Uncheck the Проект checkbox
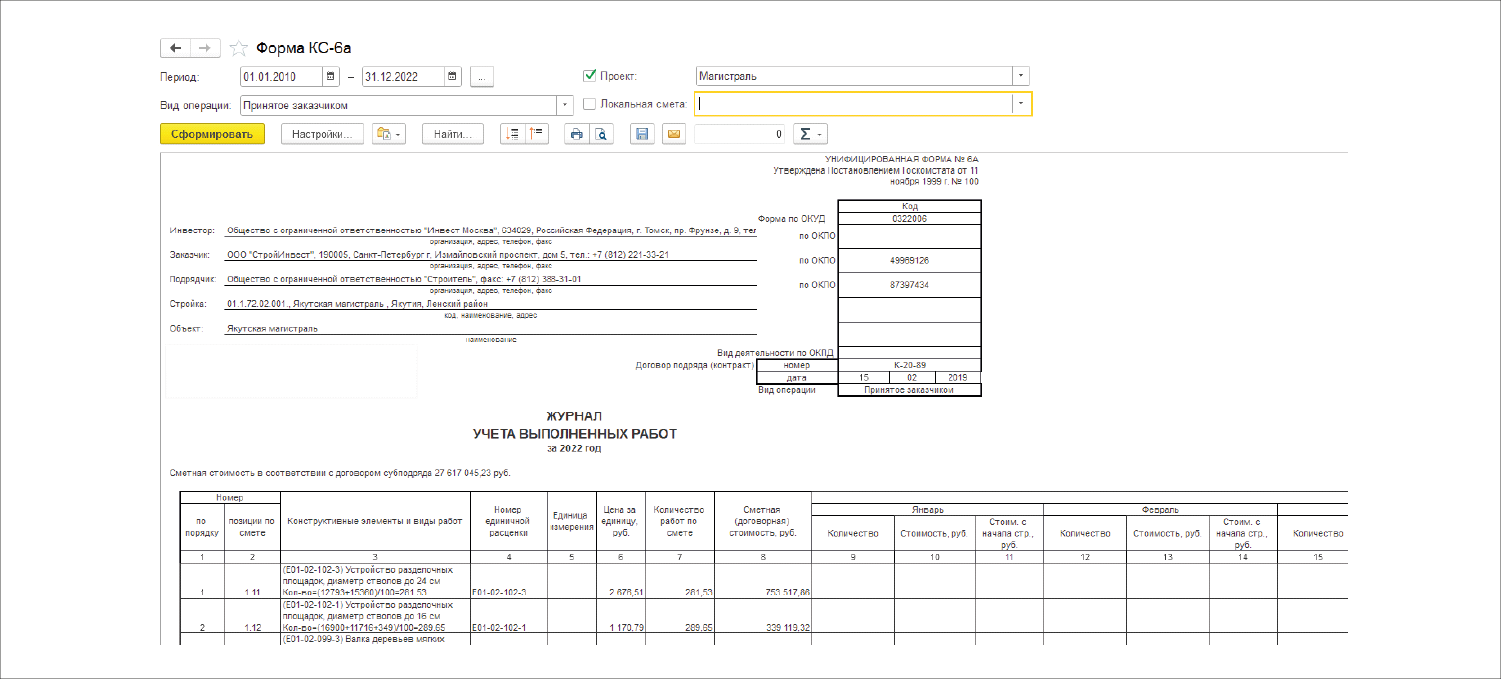The width and height of the screenshot is (1501, 679). coord(589,76)
